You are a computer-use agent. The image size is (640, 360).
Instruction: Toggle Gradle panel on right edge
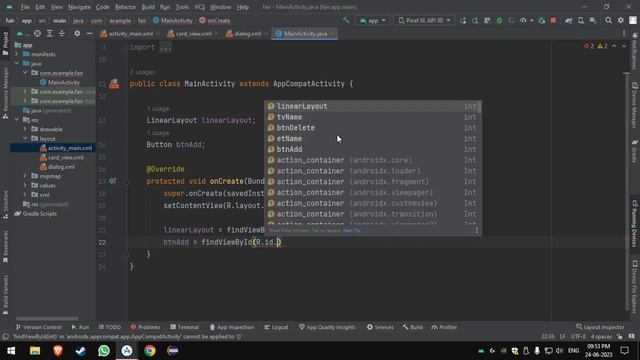(635, 151)
